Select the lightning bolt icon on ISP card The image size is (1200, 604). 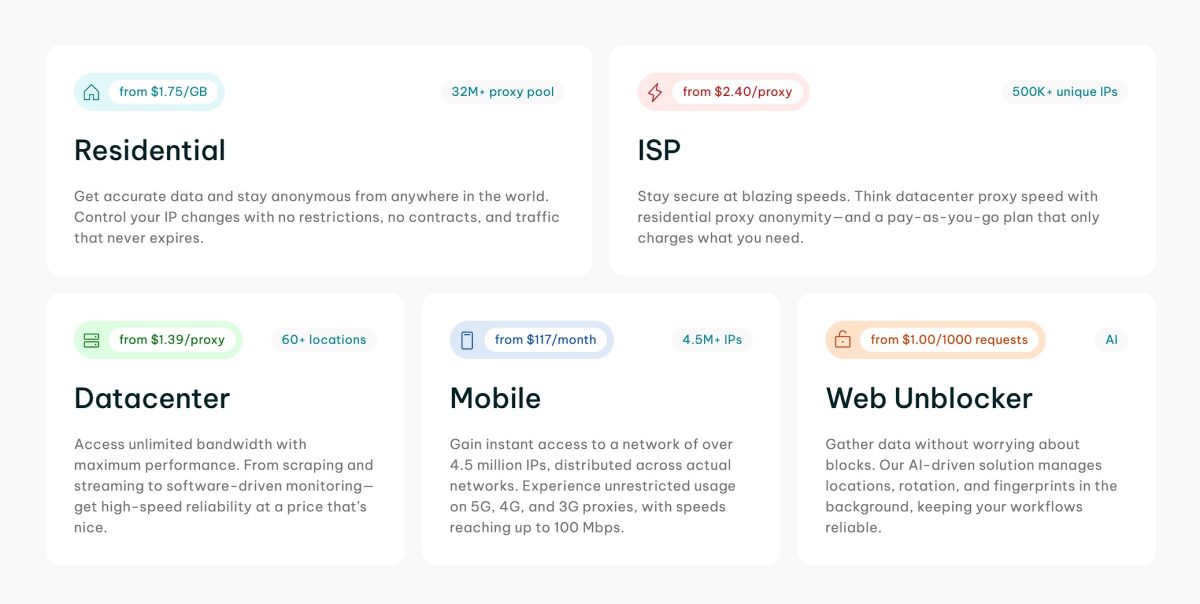pyautogui.click(x=657, y=91)
